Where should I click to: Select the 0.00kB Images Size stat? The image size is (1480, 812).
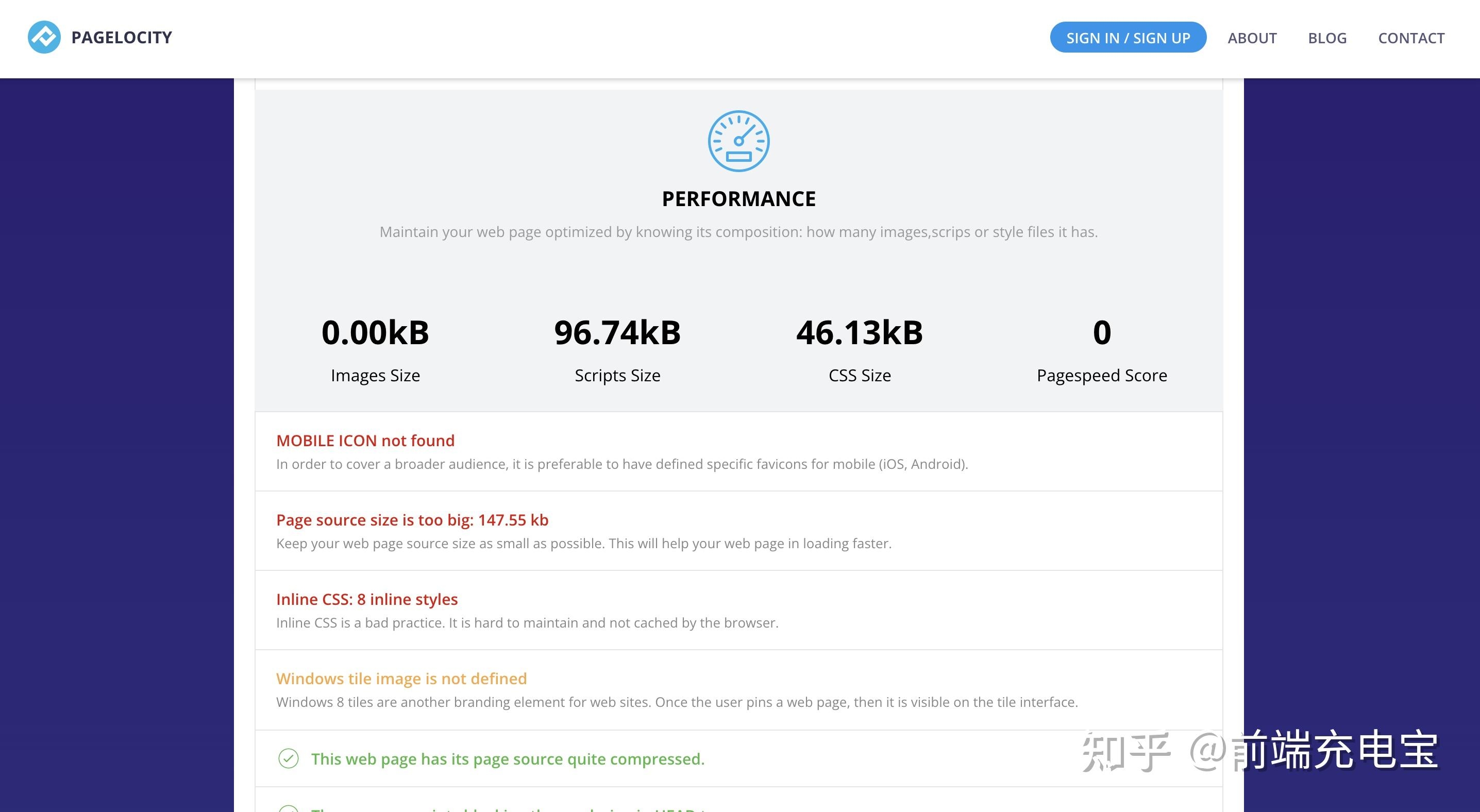[375, 332]
